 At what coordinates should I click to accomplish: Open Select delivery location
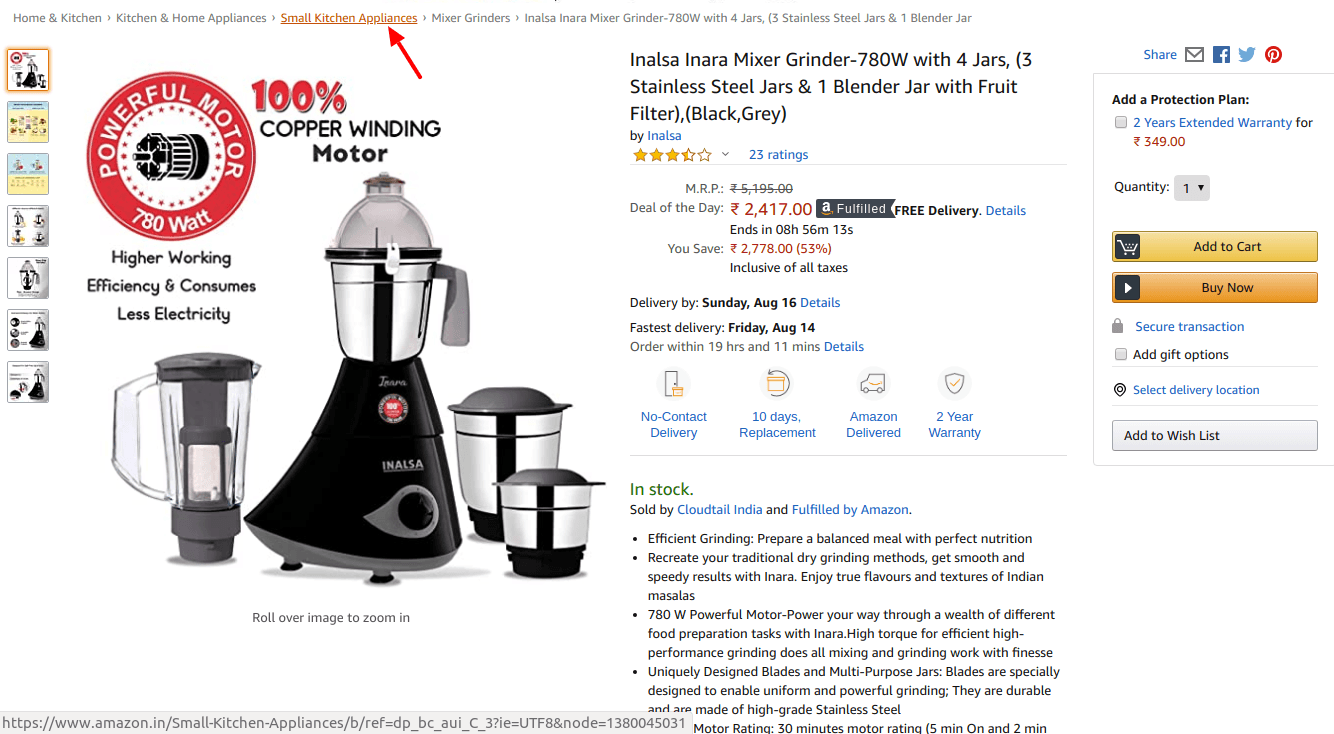coord(1196,390)
